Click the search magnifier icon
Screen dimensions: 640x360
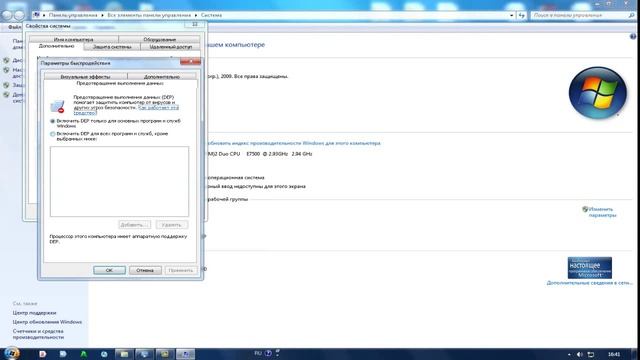632,15
